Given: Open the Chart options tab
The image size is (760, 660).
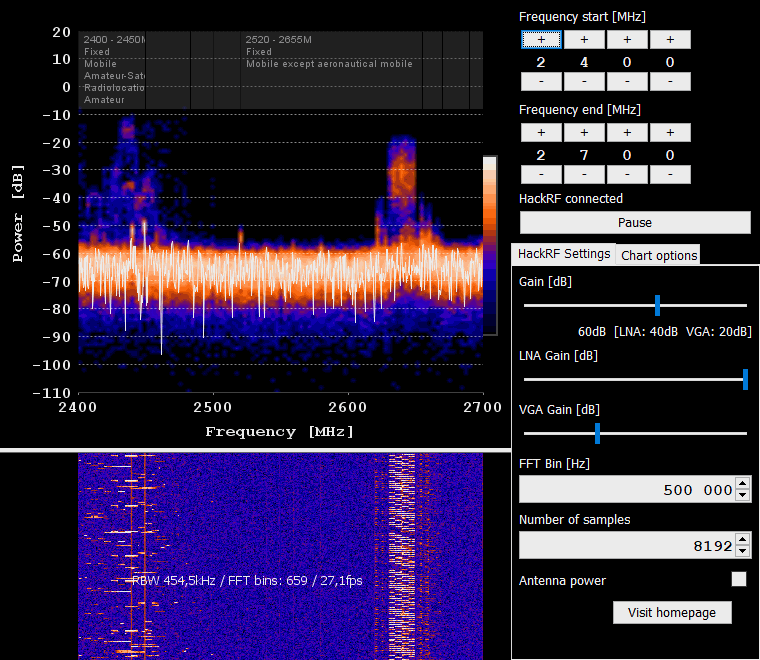Looking at the screenshot, I should [x=659, y=255].
